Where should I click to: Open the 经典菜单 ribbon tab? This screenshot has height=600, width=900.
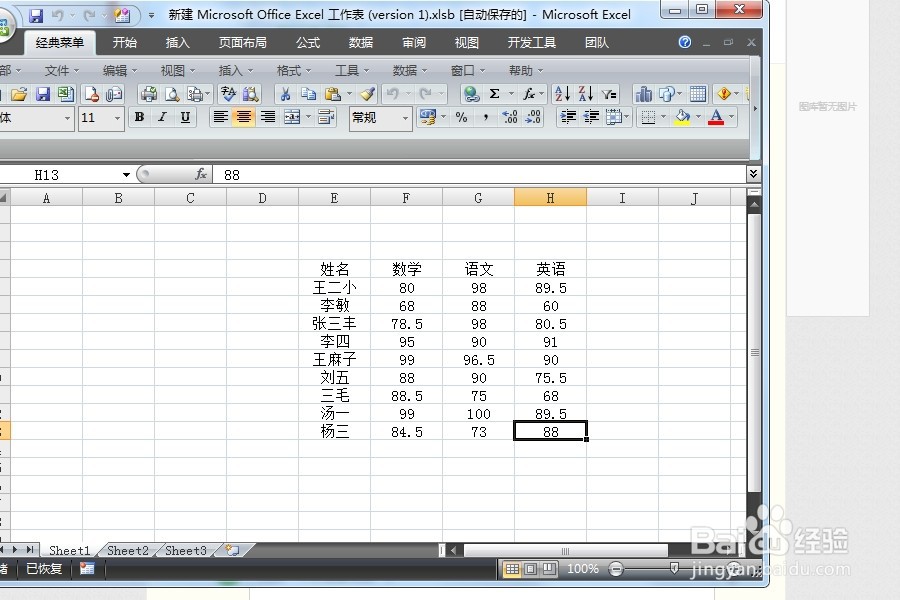tap(59, 42)
